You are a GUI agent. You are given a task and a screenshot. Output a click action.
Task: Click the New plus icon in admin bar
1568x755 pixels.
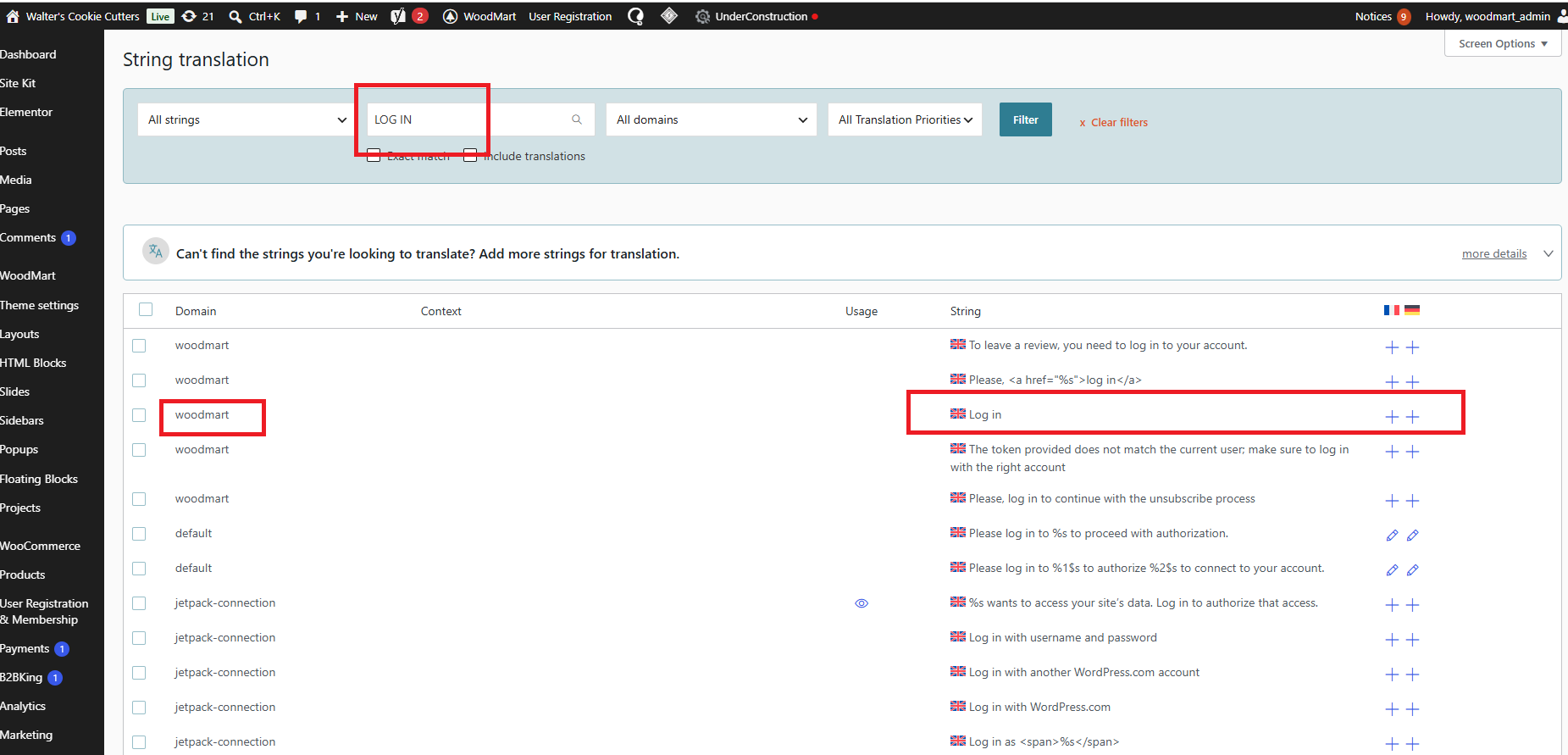click(342, 16)
